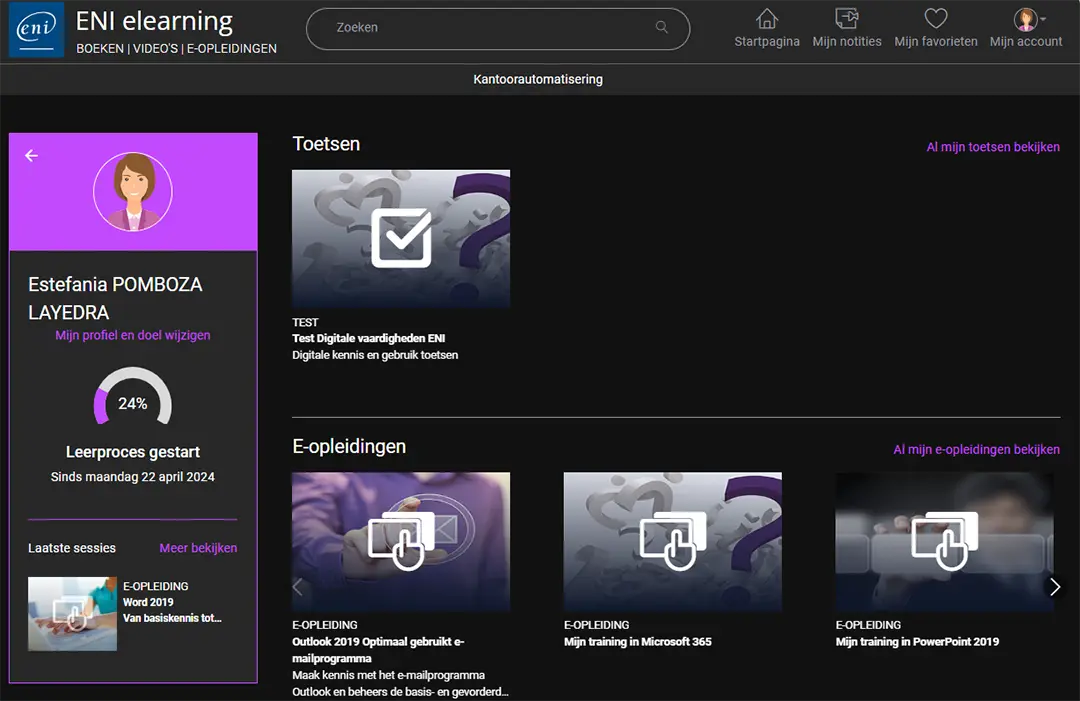This screenshot has width=1080, height=701.
Task: Open Al mijn e-opleidingen bekijken
Action: [976, 450]
